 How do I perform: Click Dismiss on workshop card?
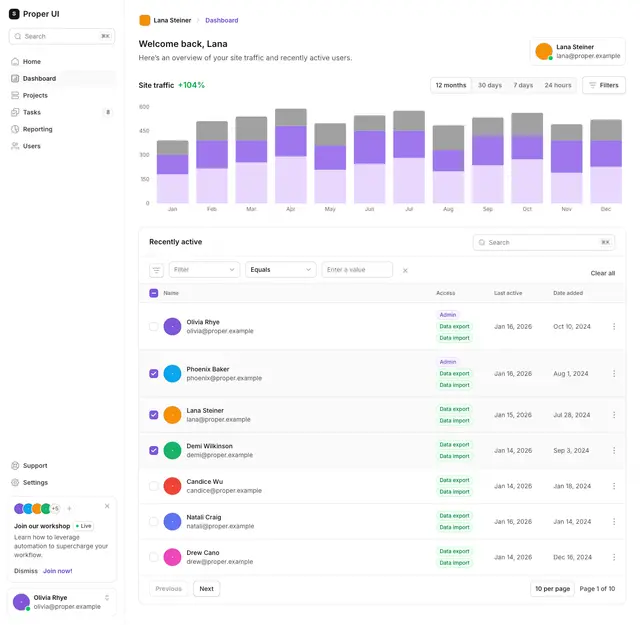[26, 571]
